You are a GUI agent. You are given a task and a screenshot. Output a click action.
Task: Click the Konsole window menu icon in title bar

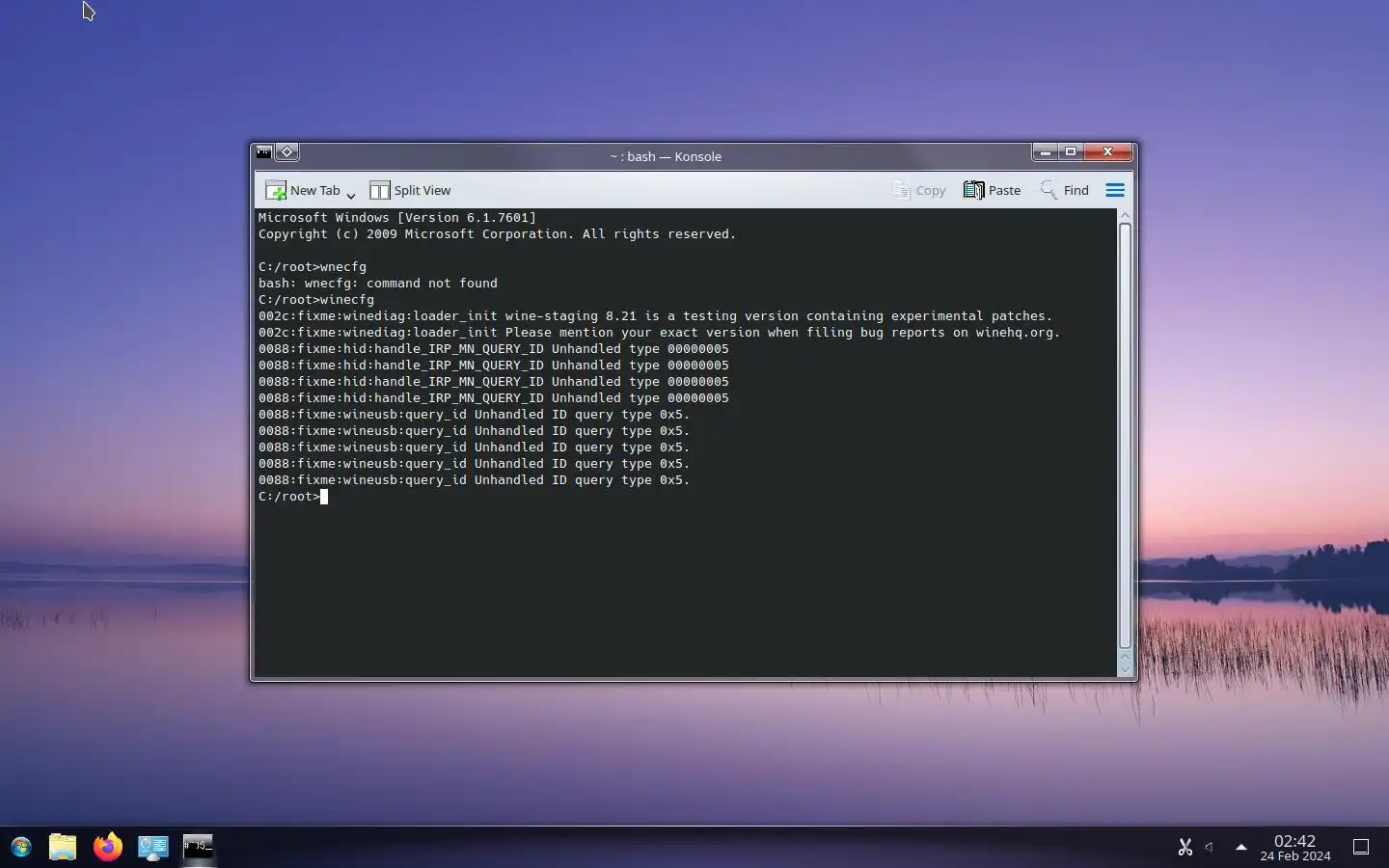[x=264, y=152]
